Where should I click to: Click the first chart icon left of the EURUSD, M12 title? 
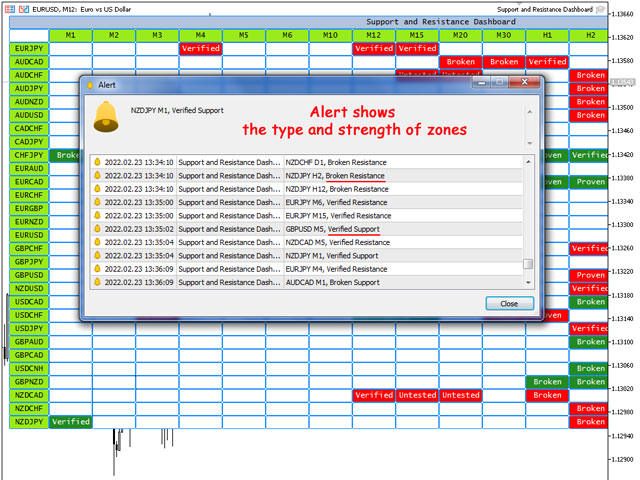point(10,9)
